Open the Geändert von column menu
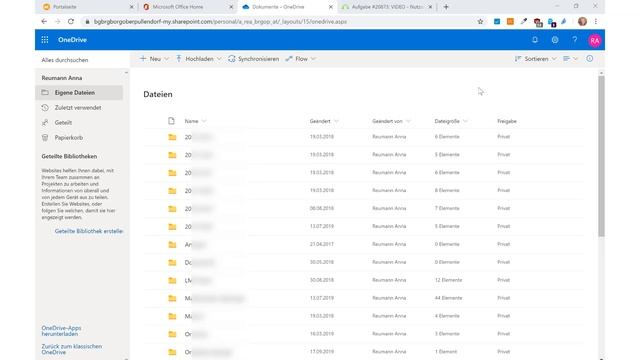 (391, 121)
